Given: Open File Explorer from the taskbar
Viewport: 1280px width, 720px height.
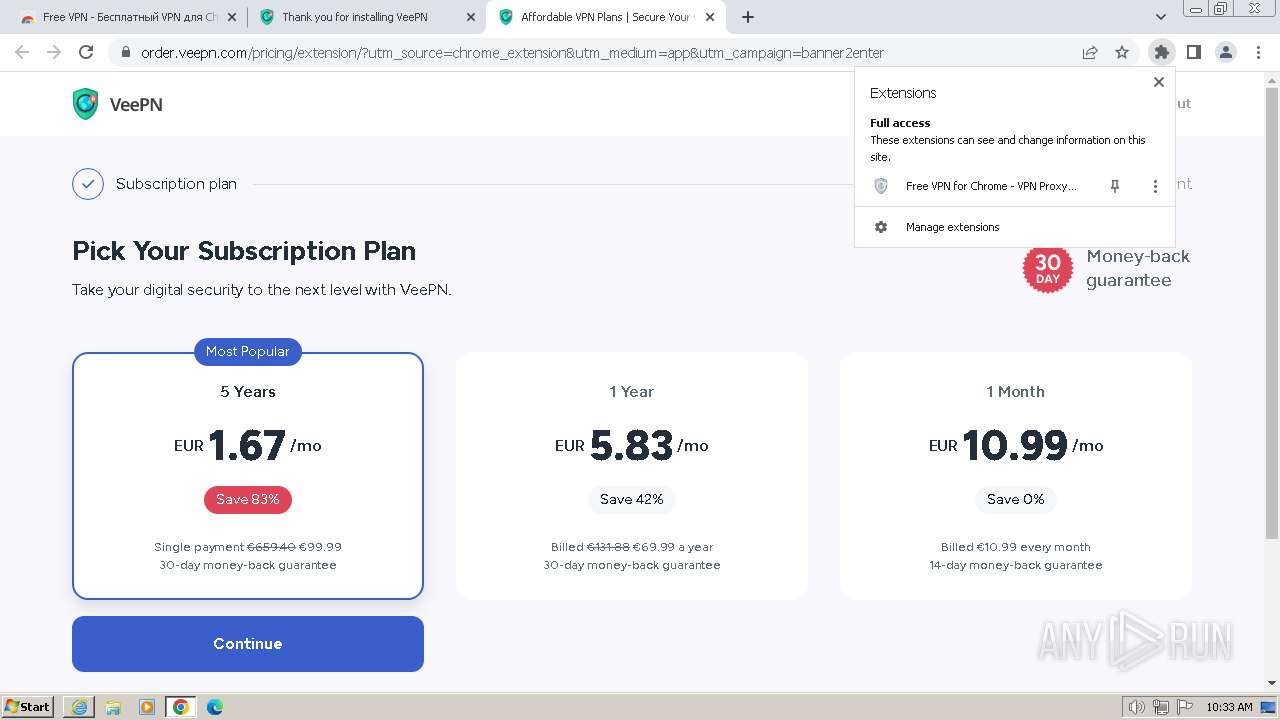Looking at the screenshot, I should tap(113, 707).
